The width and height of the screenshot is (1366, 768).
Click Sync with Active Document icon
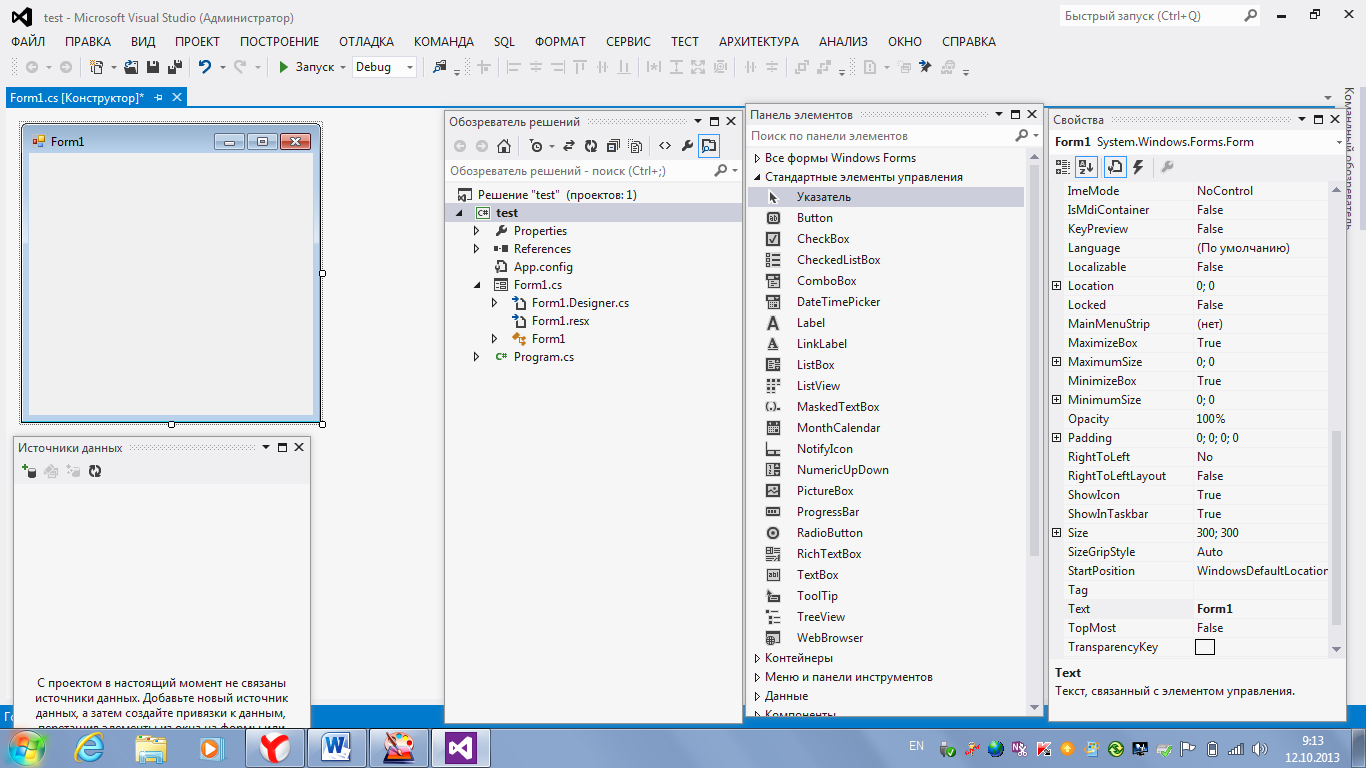pyautogui.click(x=568, y=146)
